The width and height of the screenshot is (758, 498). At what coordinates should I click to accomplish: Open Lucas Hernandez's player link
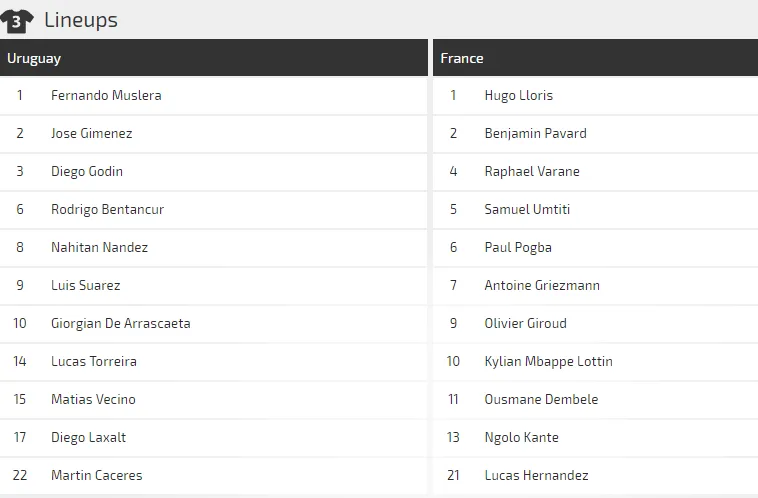click(x=536, y=476)
